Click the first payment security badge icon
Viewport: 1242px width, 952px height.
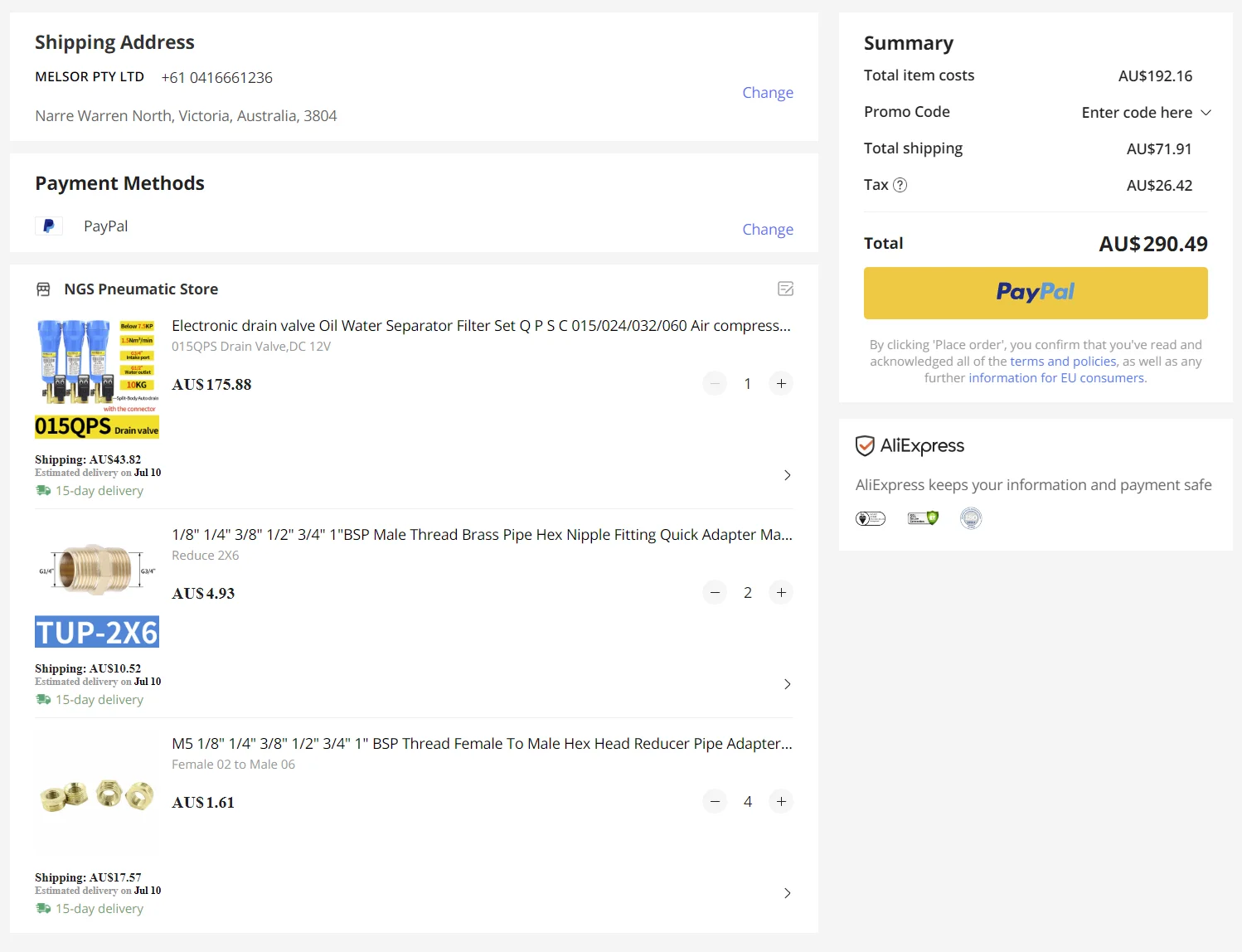point(871,518)
